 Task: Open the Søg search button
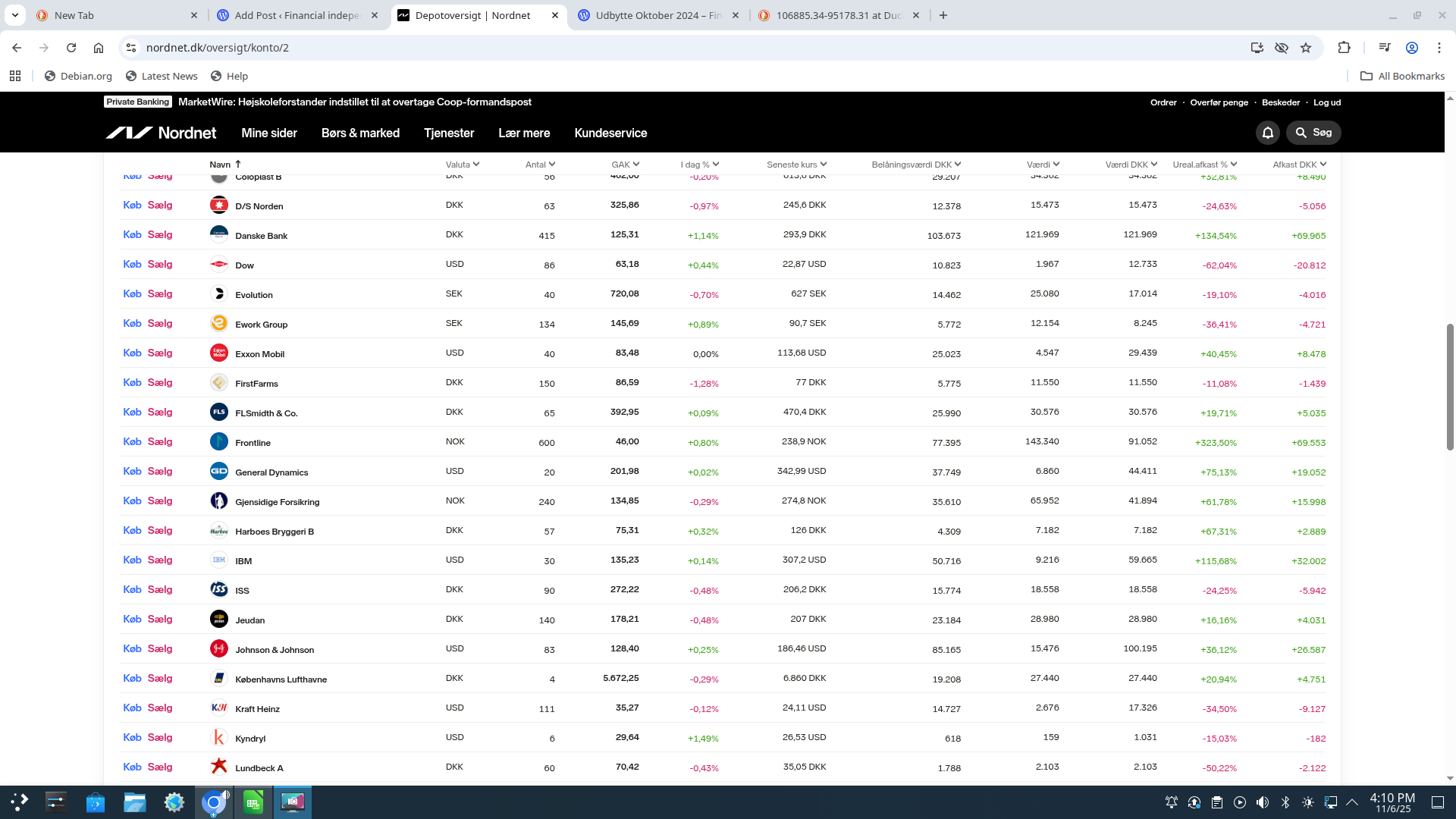point(1313,133)
